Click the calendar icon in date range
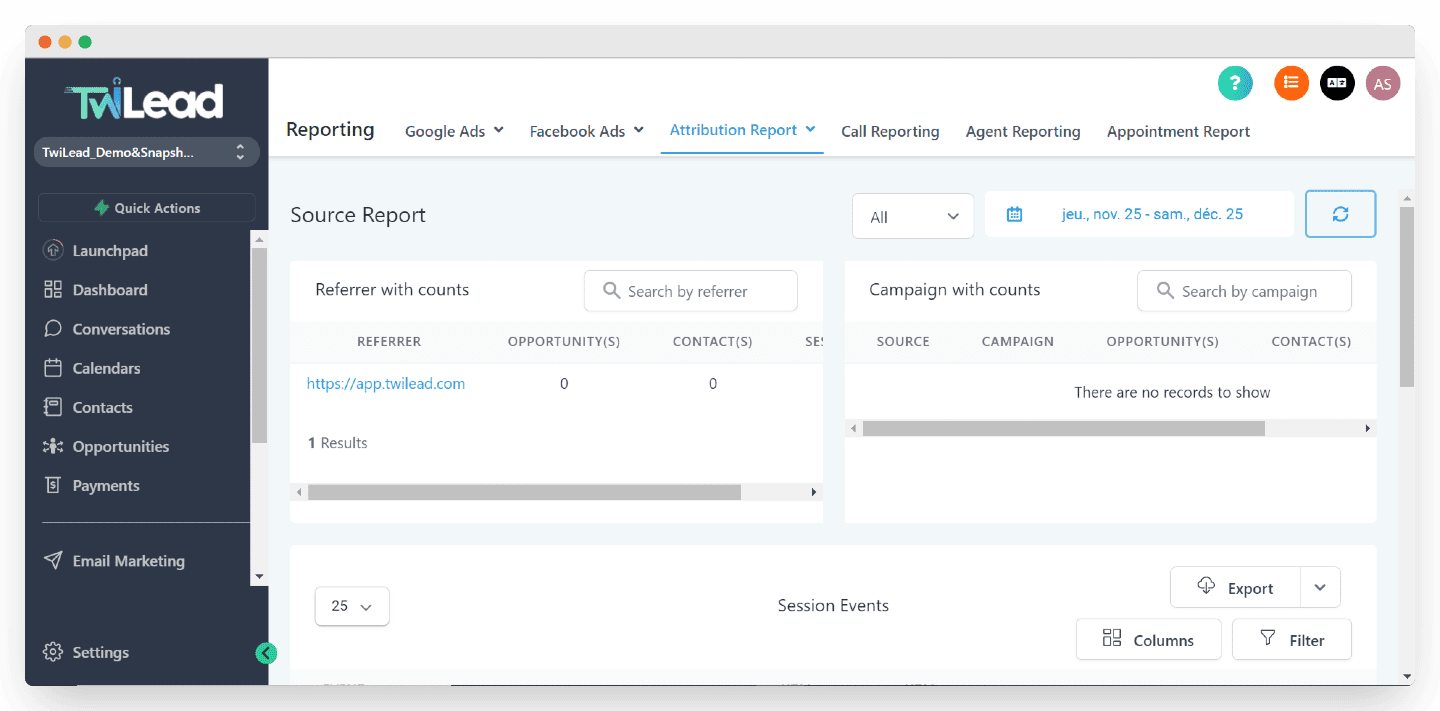 tap(1014, 214)
